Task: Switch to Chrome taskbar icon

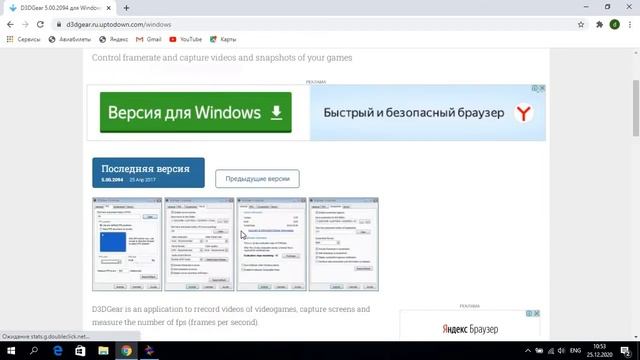Action: click(x=126, y=351)
